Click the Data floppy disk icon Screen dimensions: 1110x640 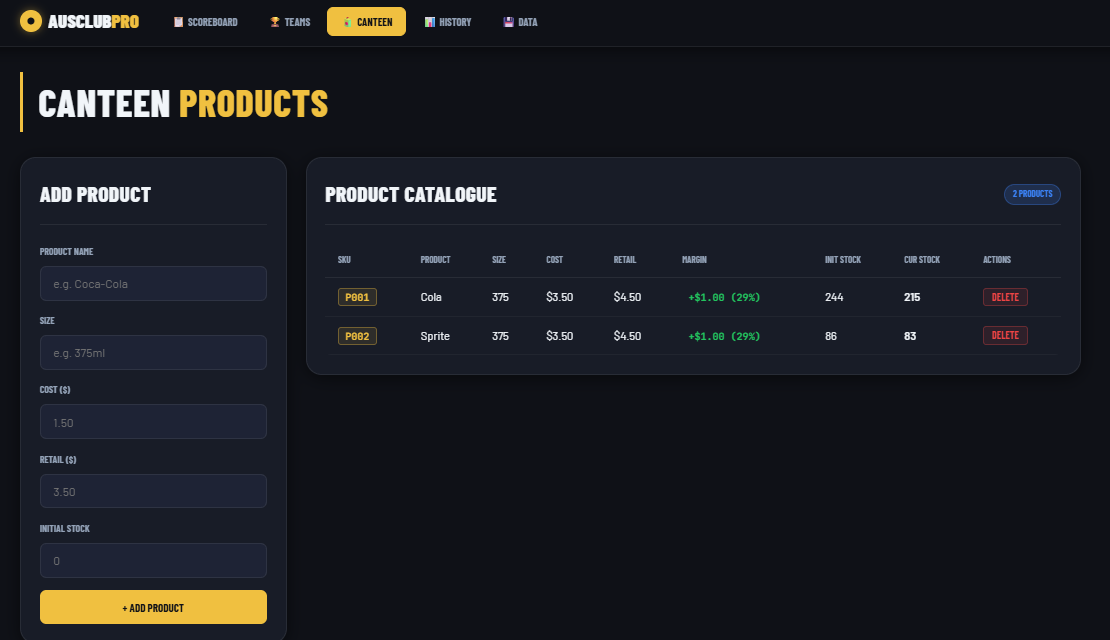(x=508, y=22)
